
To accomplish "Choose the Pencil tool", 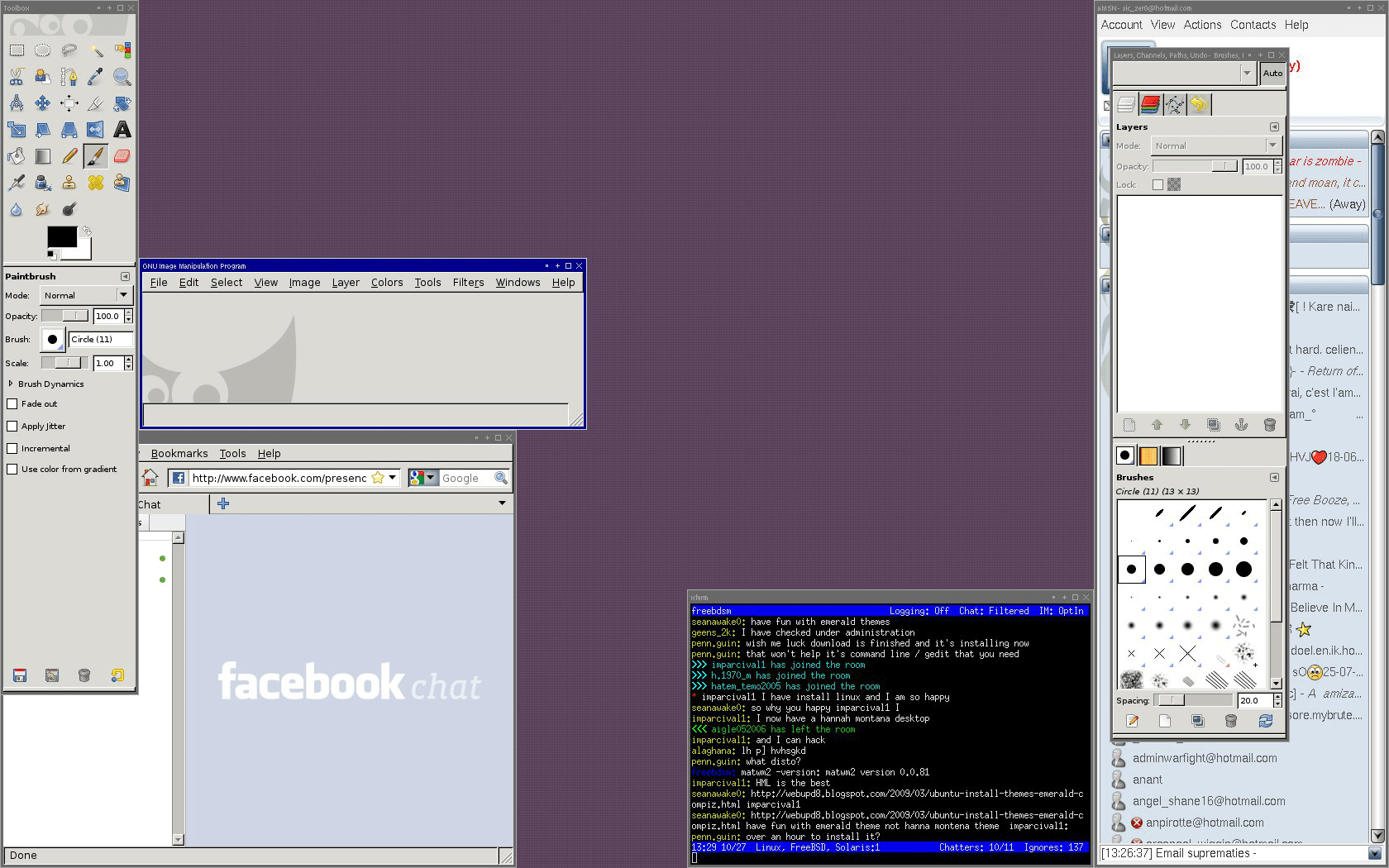I will tap(69, 156).
